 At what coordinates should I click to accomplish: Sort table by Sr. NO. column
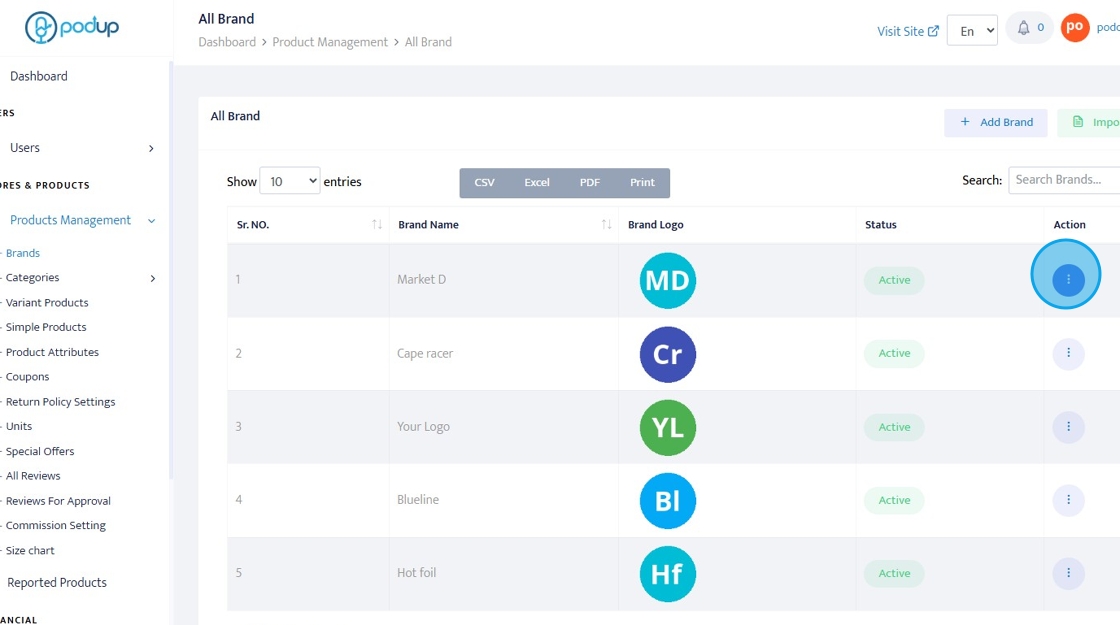click(x=376, y=225)
